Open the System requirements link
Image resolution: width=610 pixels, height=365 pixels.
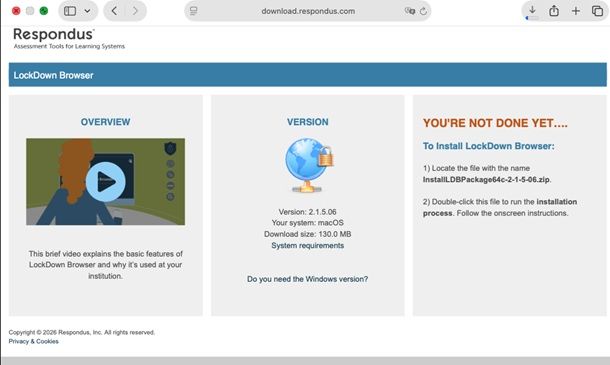pyautogui.click(x=307, y=246)
